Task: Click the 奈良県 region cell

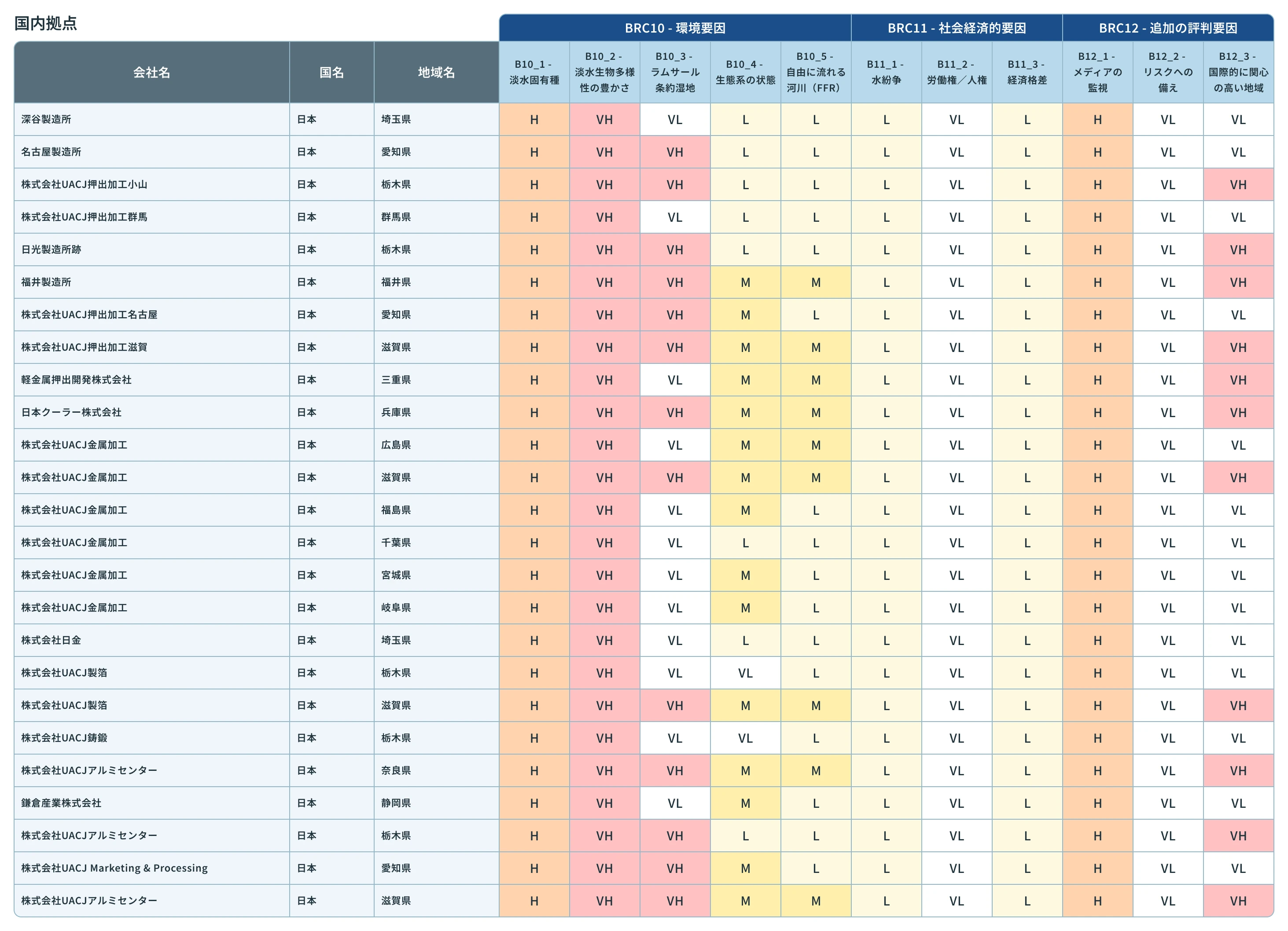Action: tap(436, 770)
